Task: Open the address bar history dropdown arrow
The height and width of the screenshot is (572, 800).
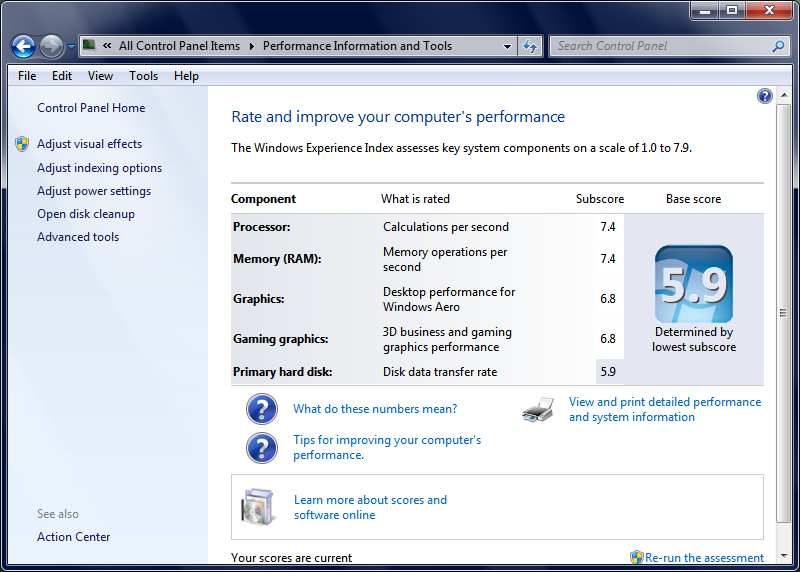Action: [507, 46]
